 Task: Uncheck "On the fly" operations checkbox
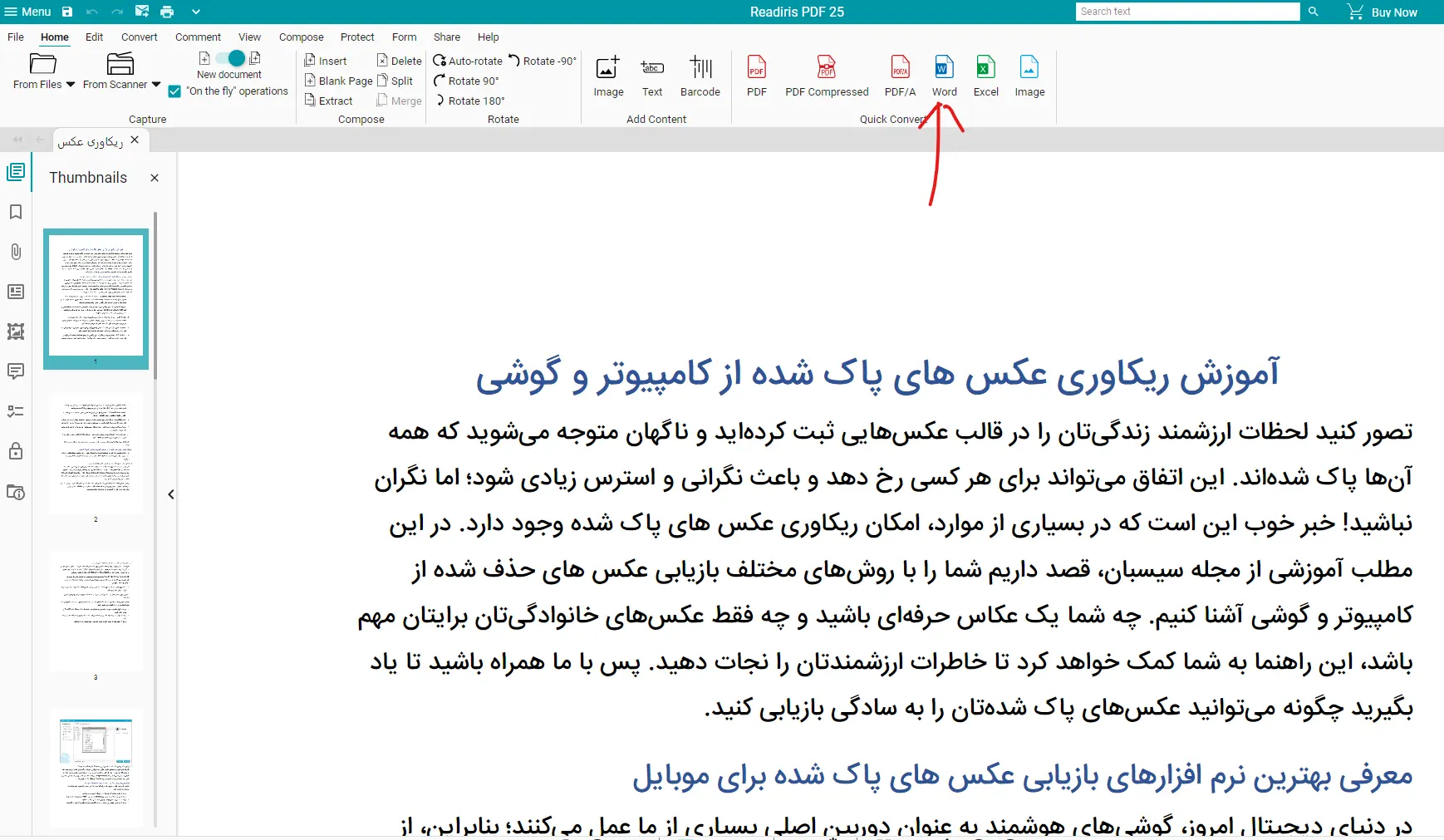click(x=174, y=91)
